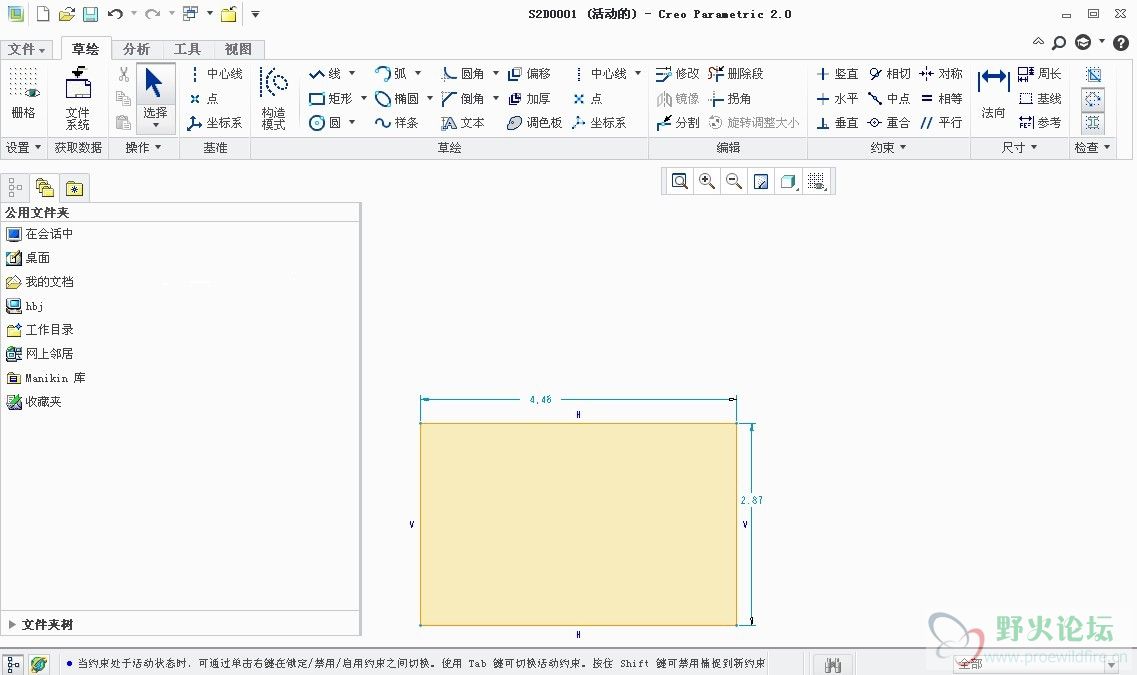The height and width of the screenshot is (675, 1137).
Task: Click the Offset (偏移) tool
Action: coord(529,73)
